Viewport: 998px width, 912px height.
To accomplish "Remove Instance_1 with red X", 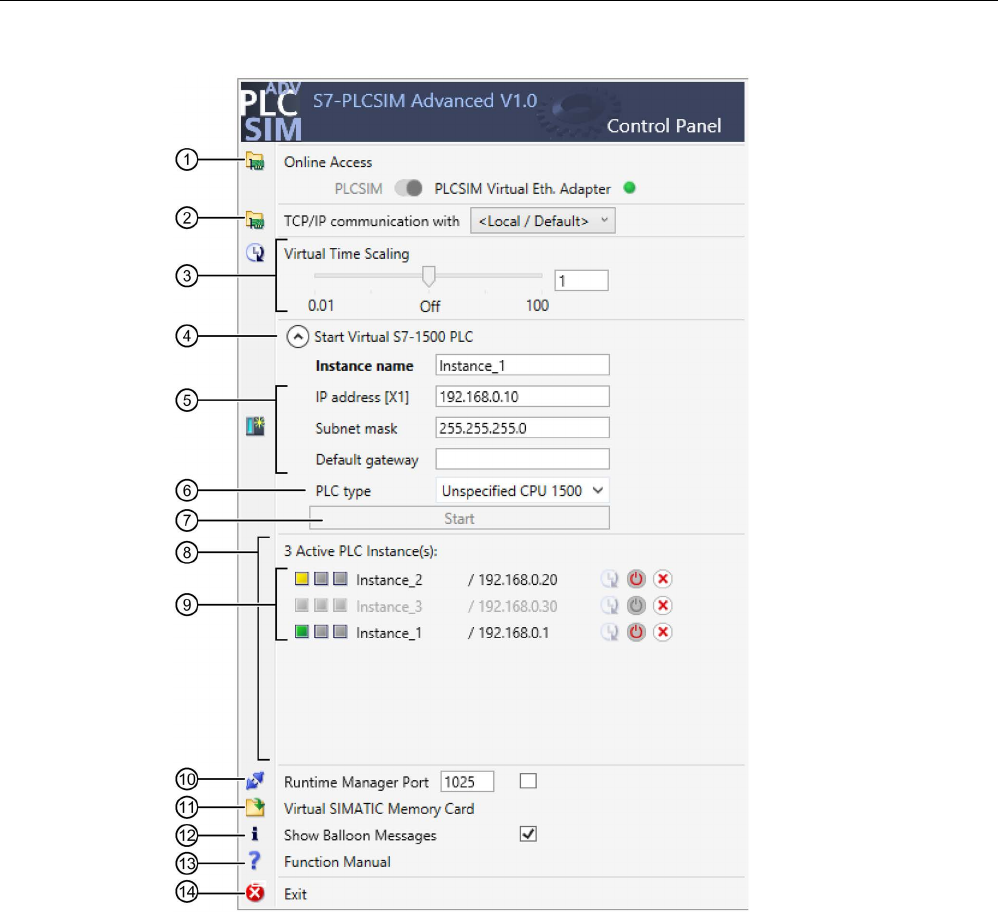I will click(663, 632).
